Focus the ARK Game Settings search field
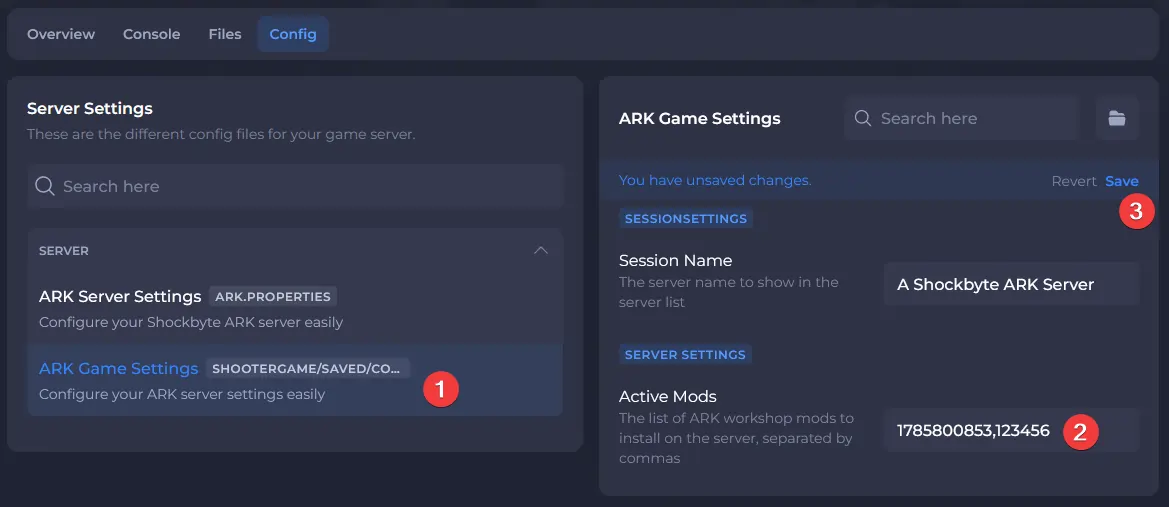The width and height of the screenshot is (1169, 507). pos(962,118)
